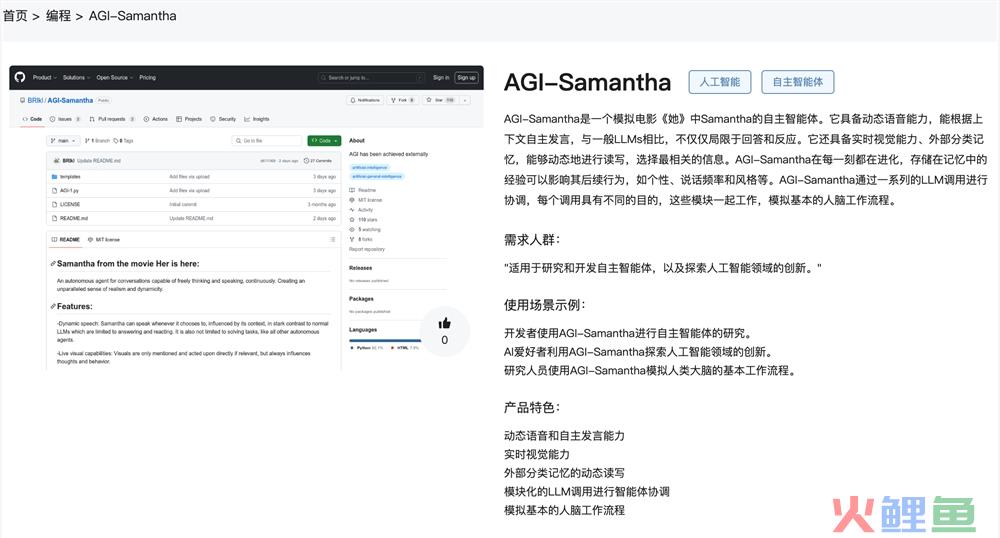Click the feature "模拟基本的人脑工作流程"
The image size is (1000, 538).
pyautogui.click(x=564, y=510)
